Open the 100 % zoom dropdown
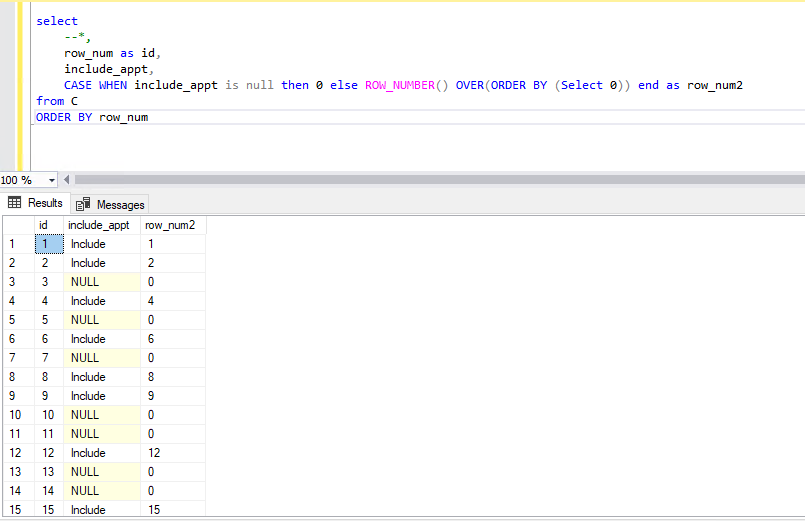Image resolution: width=805 pixels, height=522 pixels. pos(51,180)
